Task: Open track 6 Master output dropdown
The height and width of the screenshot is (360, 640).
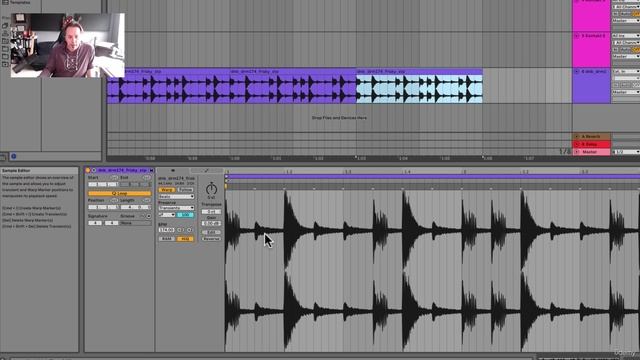Action: [x=626, y=92]
